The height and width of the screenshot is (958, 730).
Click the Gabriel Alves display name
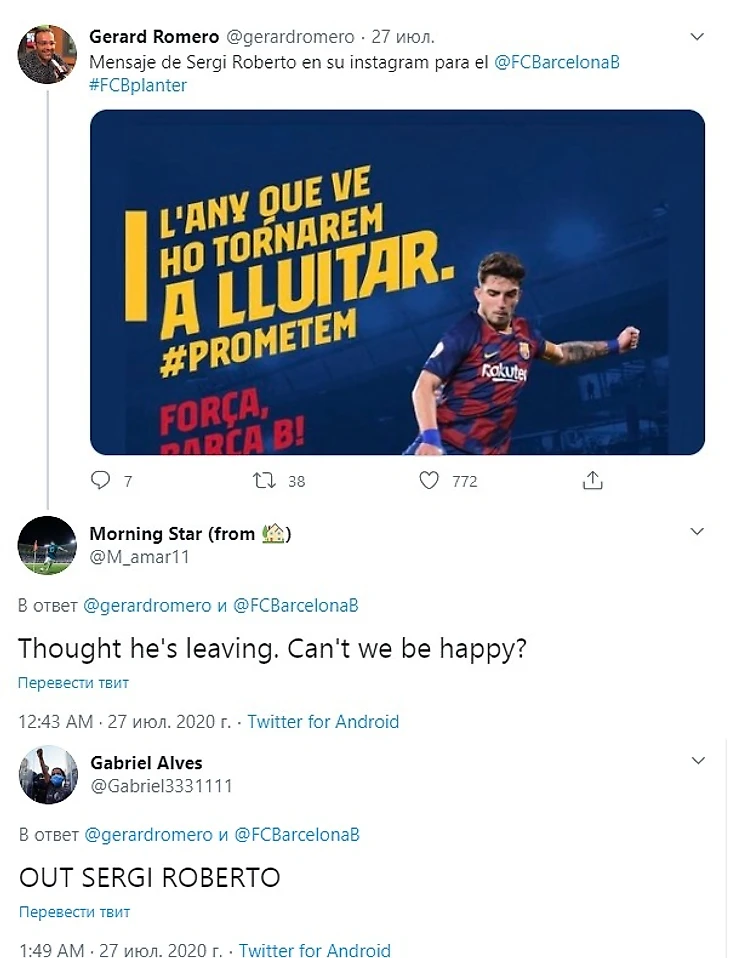pyautogui.click(x=146, y=762)
